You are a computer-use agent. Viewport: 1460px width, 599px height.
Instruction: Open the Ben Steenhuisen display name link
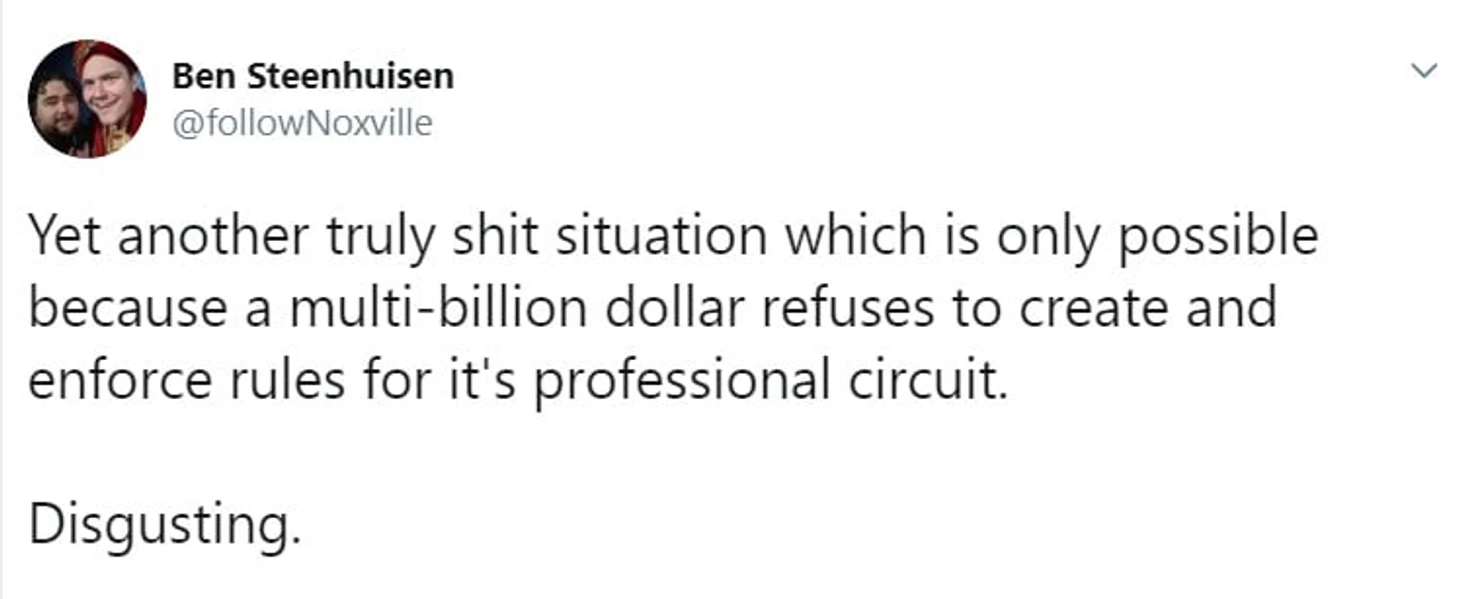[313, 75]
